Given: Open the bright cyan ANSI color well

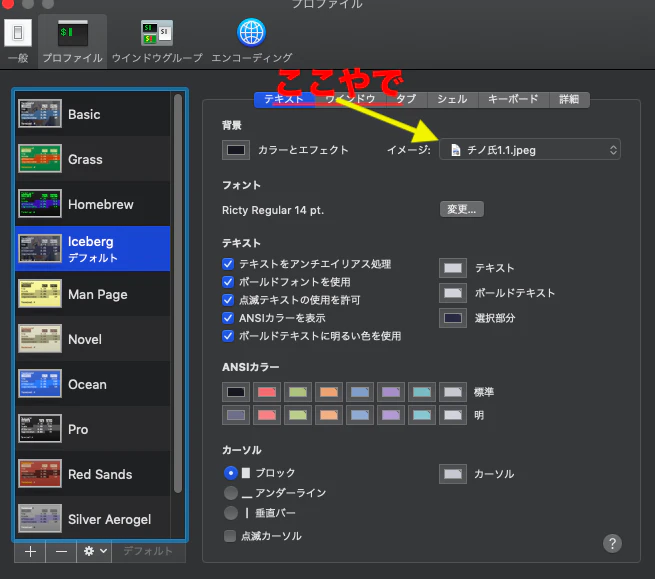Looking at the screenshot, I should pyautogui.click(x=422, y=415).
